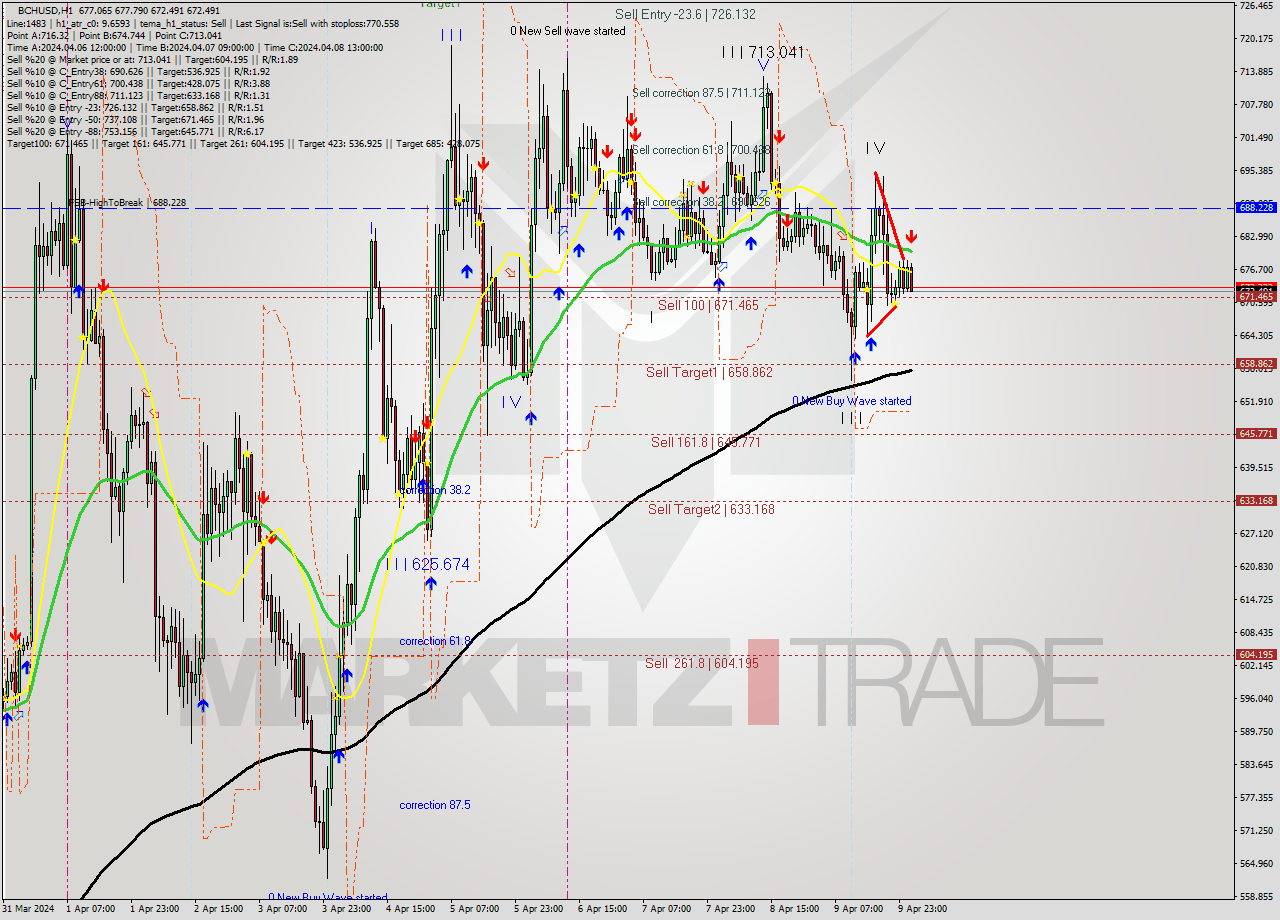Click the 'Time A:2024.04.06 12:00:00' info line
The height and width of the screenshot is (920, 1280).
[x=195, y=47]
